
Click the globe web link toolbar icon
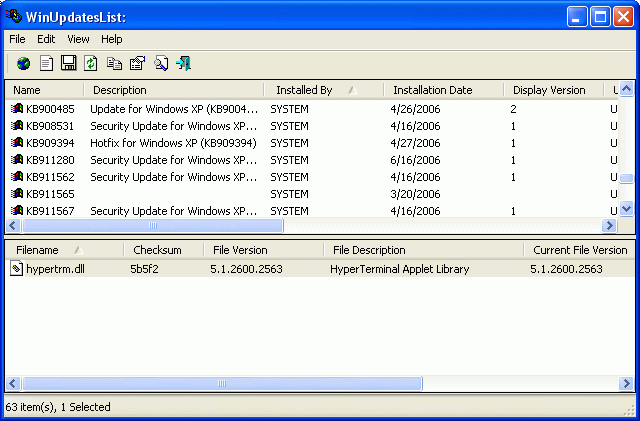pyautogui.click(x=23, y=63)
